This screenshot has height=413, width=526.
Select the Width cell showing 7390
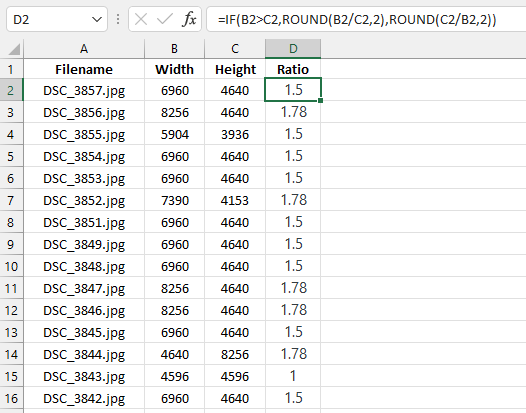coord(174,200)
